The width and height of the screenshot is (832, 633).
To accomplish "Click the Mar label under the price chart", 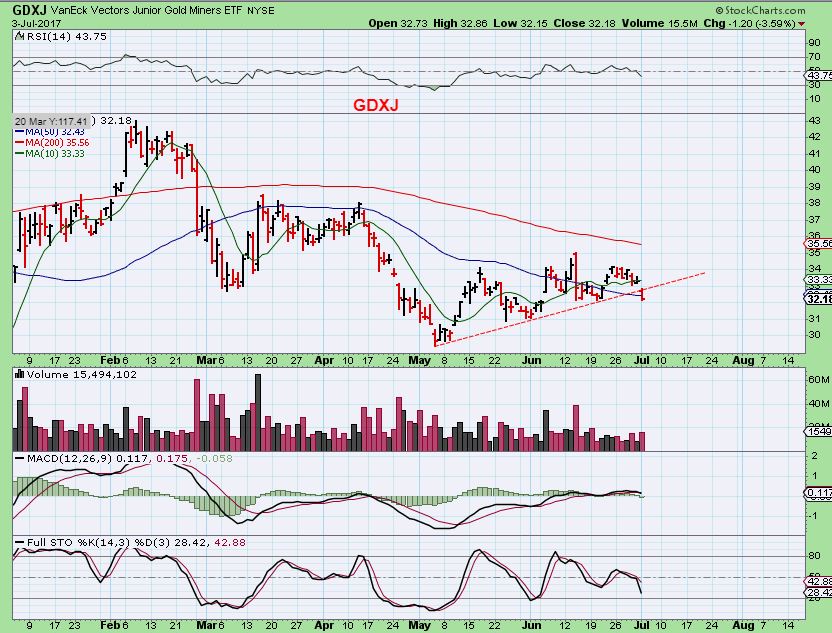I will pyautogui.click(x=206, y=360).
